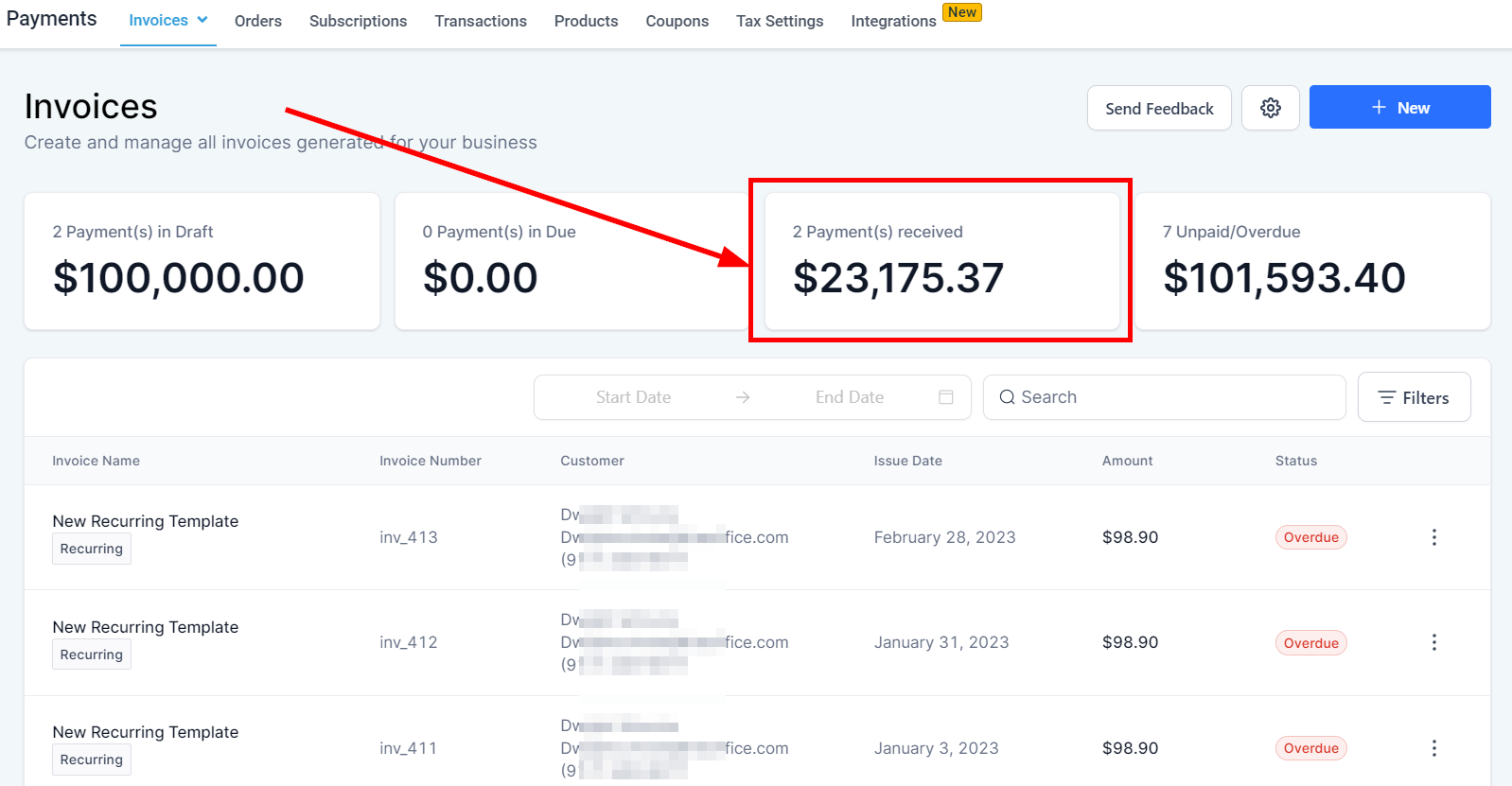The width and height of the screenshot is (1512, 786).
Task: Expand the Invoices tab dropdown chevron
Action: tap(202, 20)
